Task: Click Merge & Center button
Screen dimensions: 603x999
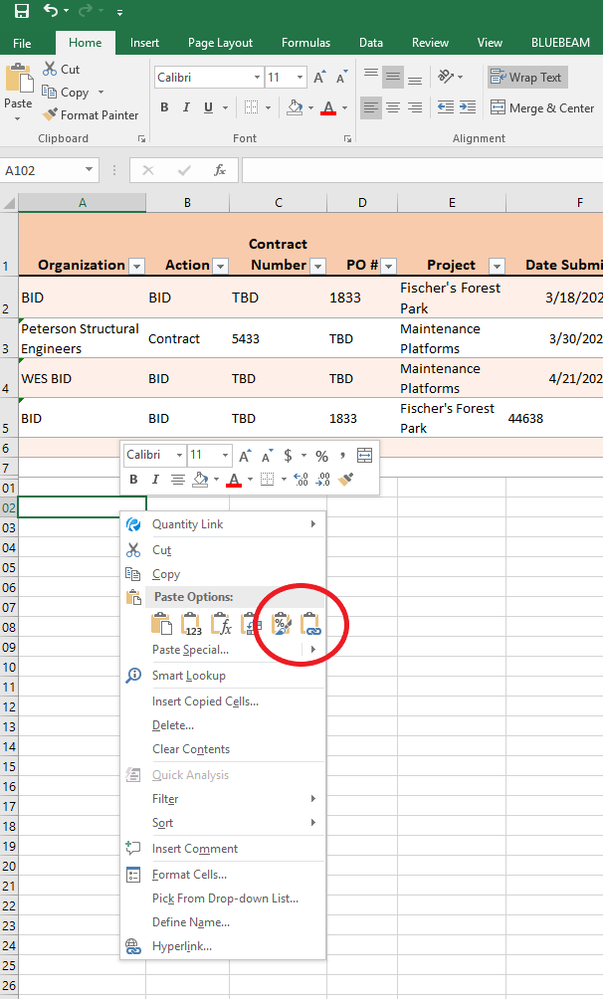Action: click(542, 108)
